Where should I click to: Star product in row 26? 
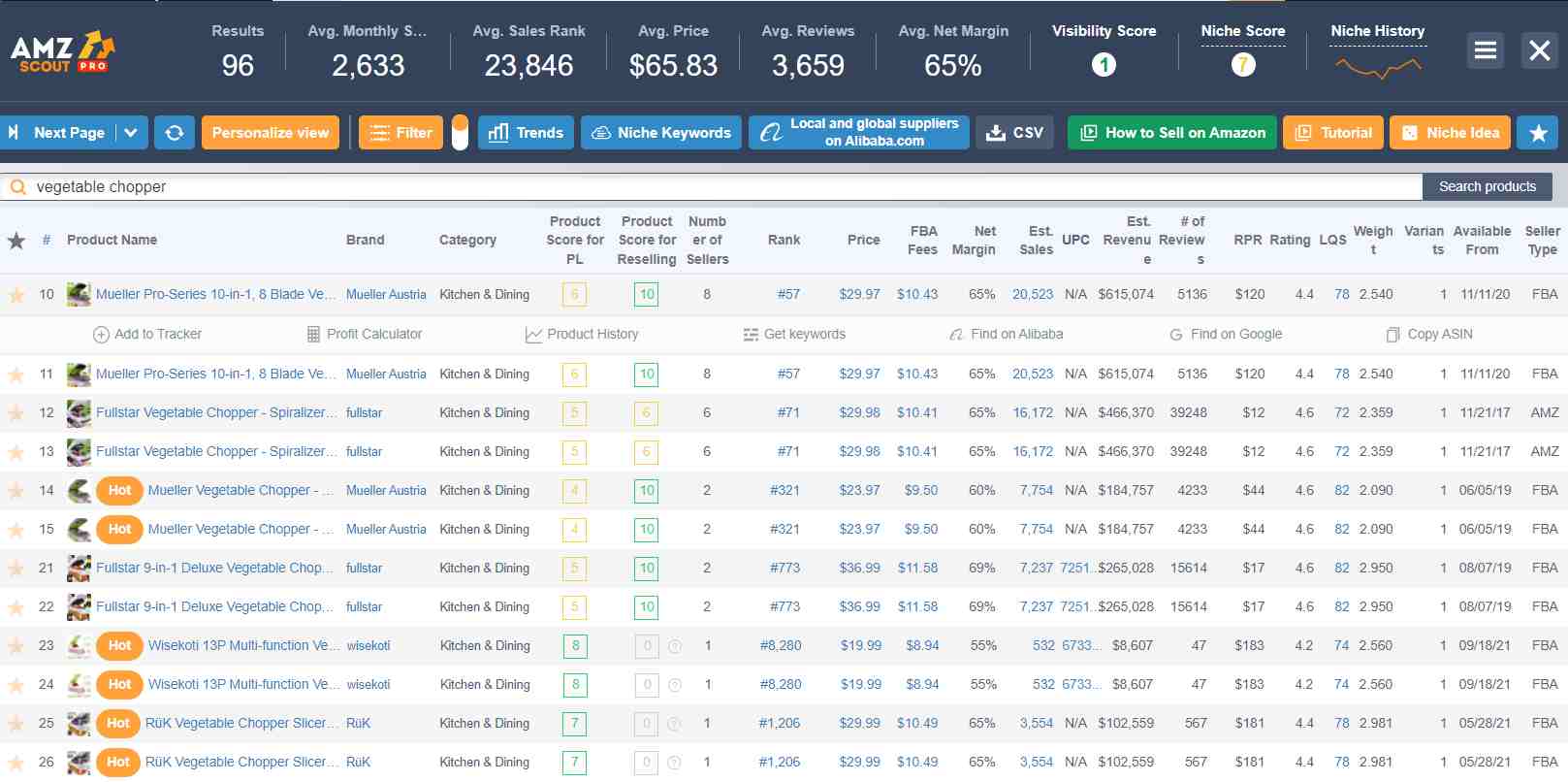16,763
